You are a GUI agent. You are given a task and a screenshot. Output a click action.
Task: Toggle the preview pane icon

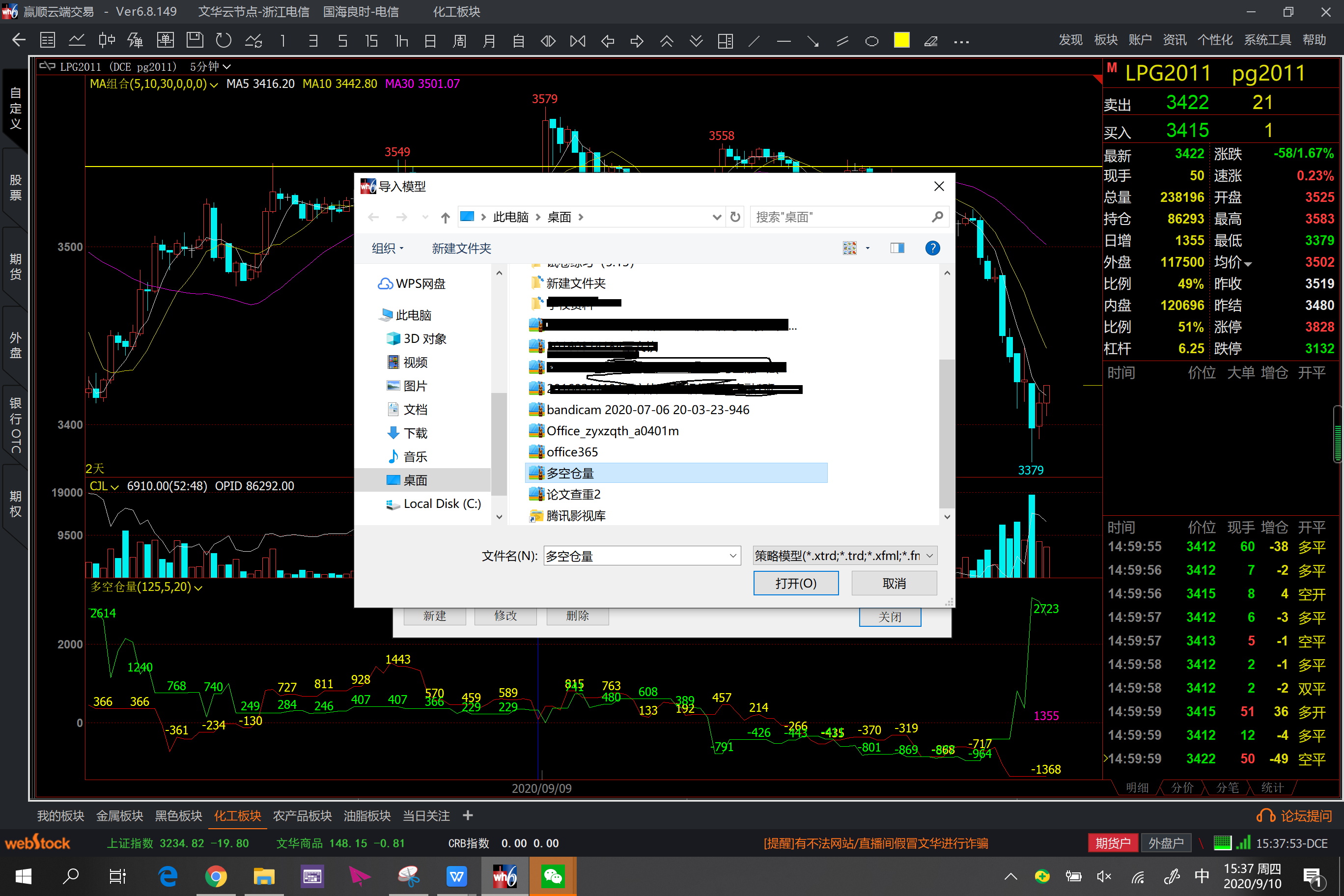(x=897, y=248)
